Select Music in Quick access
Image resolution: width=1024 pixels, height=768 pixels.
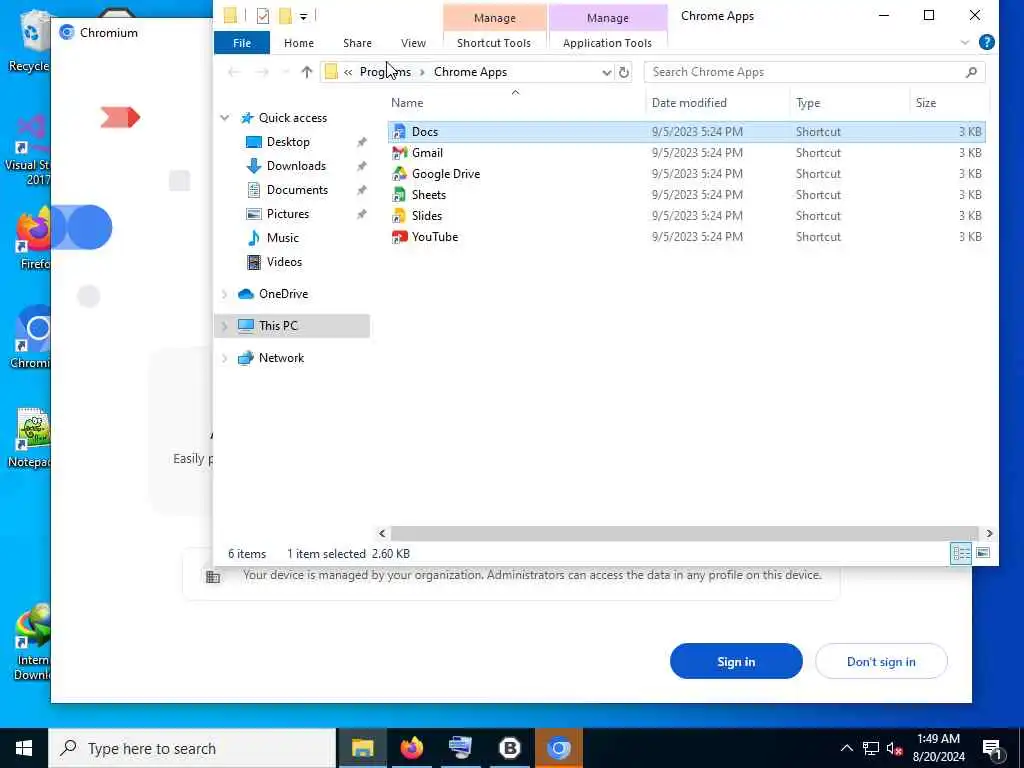click(x=282, y=238)
